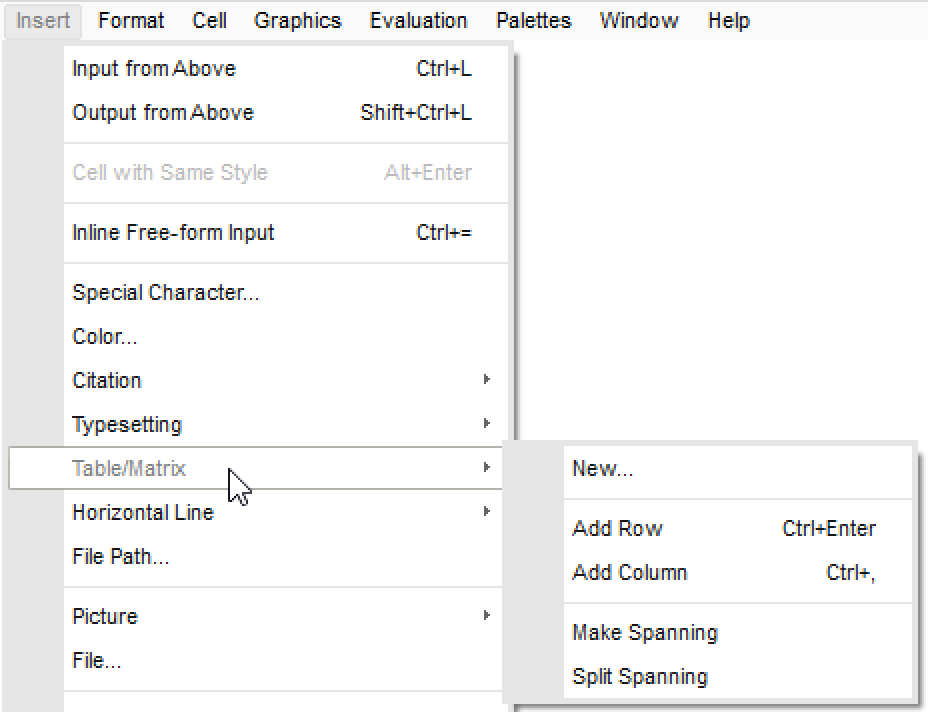Open the Graphics menu
Viewport: 928px width, 712px height.
(x=297, y=20)
